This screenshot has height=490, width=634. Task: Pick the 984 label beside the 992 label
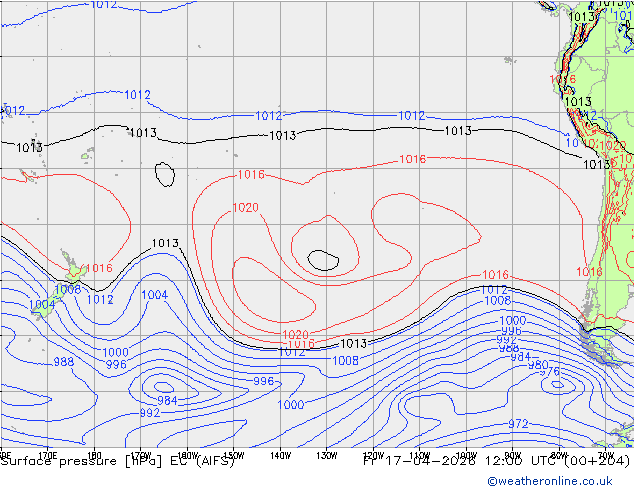(167, 401)
